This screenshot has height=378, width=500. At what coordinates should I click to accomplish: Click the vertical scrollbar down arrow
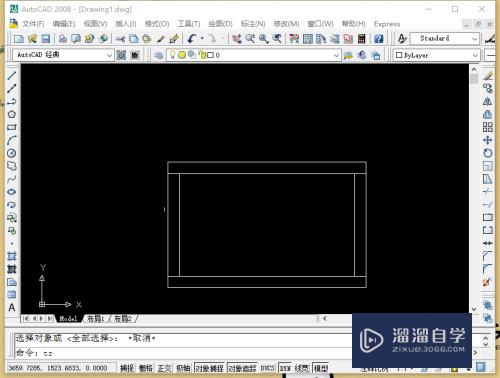tap(474, 309)
